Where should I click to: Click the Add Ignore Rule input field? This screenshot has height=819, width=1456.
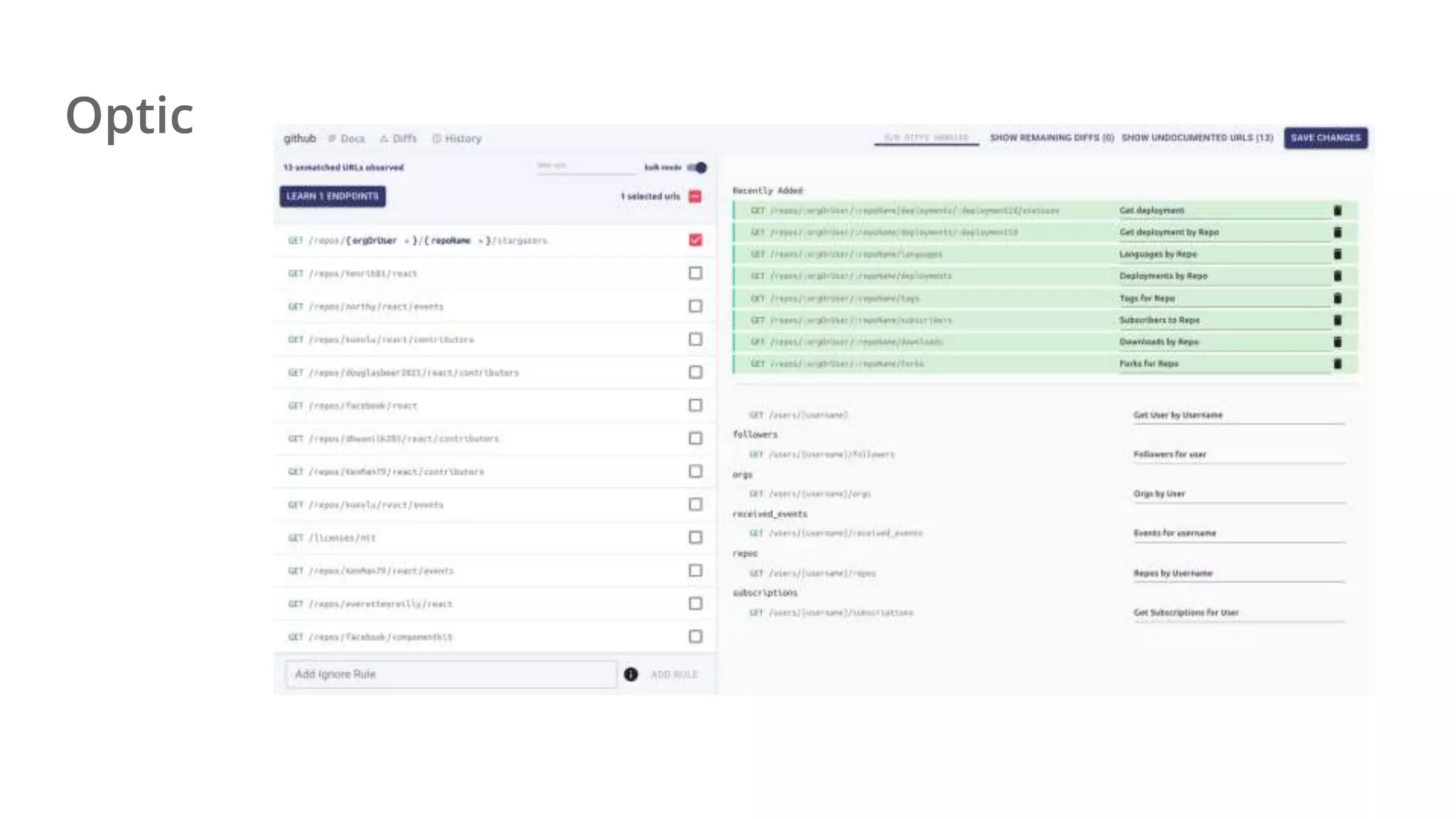[x=451, y=674]
